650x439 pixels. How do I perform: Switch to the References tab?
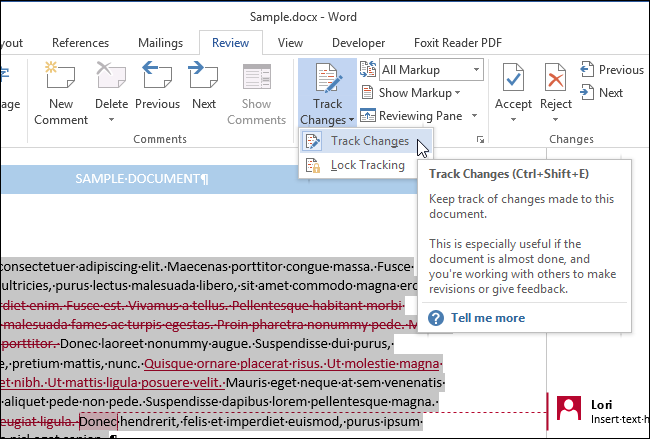80,43
